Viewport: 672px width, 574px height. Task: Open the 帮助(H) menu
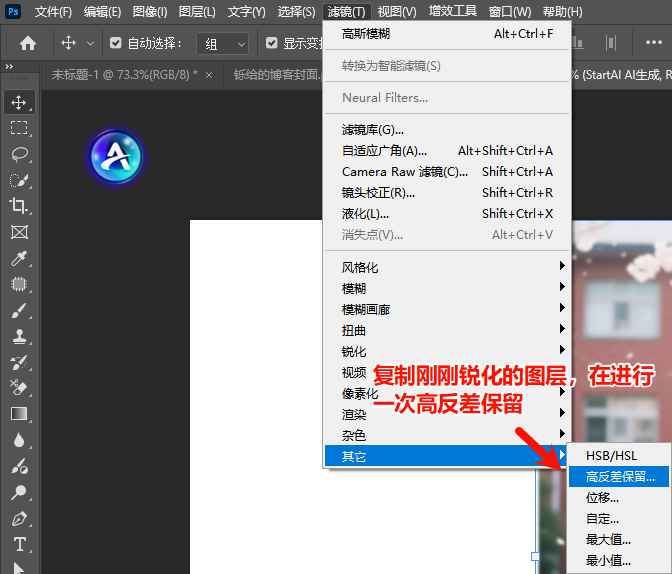pos(563,12)
